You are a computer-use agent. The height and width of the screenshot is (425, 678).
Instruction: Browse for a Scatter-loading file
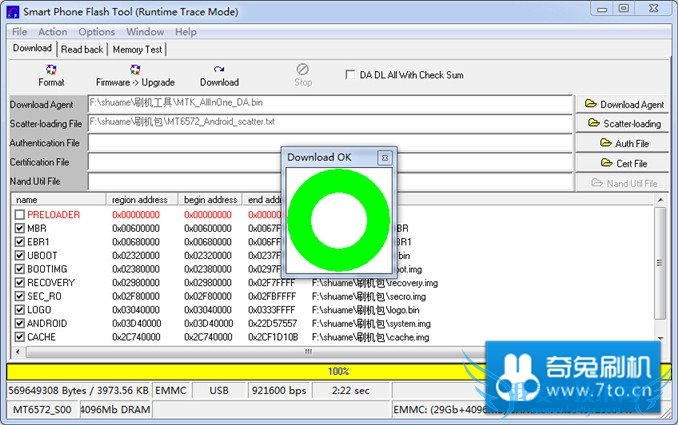tap(624, 124)
